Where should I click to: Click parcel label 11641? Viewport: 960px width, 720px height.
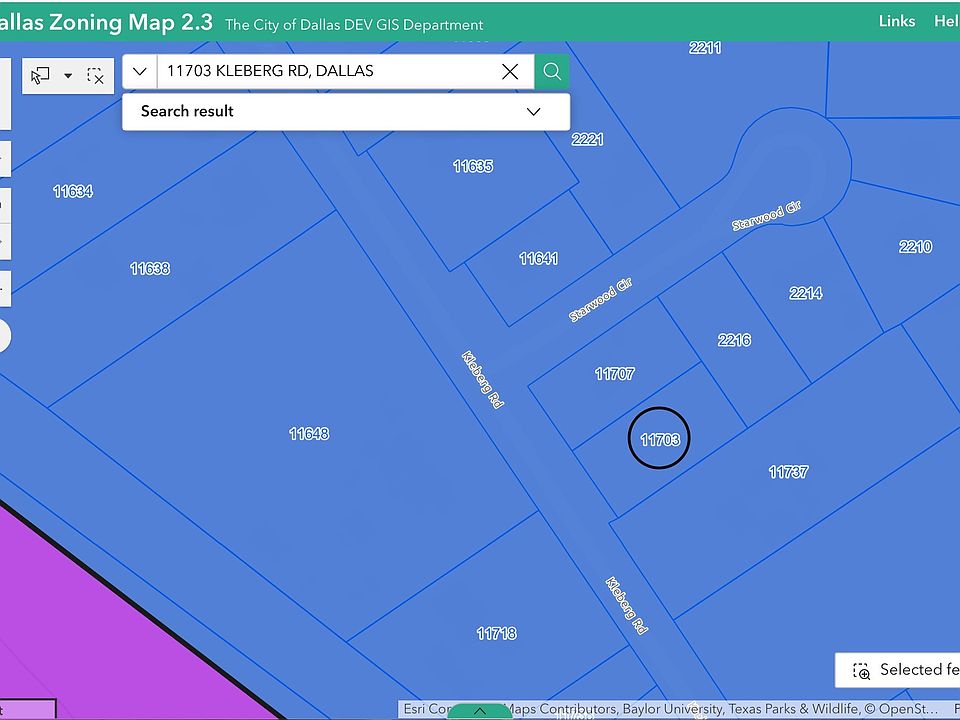click(x=539, y=258)
